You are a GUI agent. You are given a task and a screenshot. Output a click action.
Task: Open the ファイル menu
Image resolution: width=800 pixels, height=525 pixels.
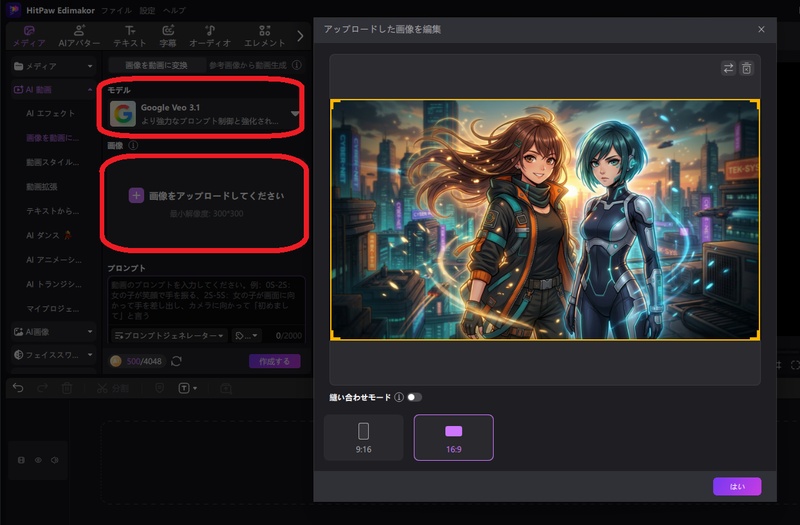click(x=116, y=10)
